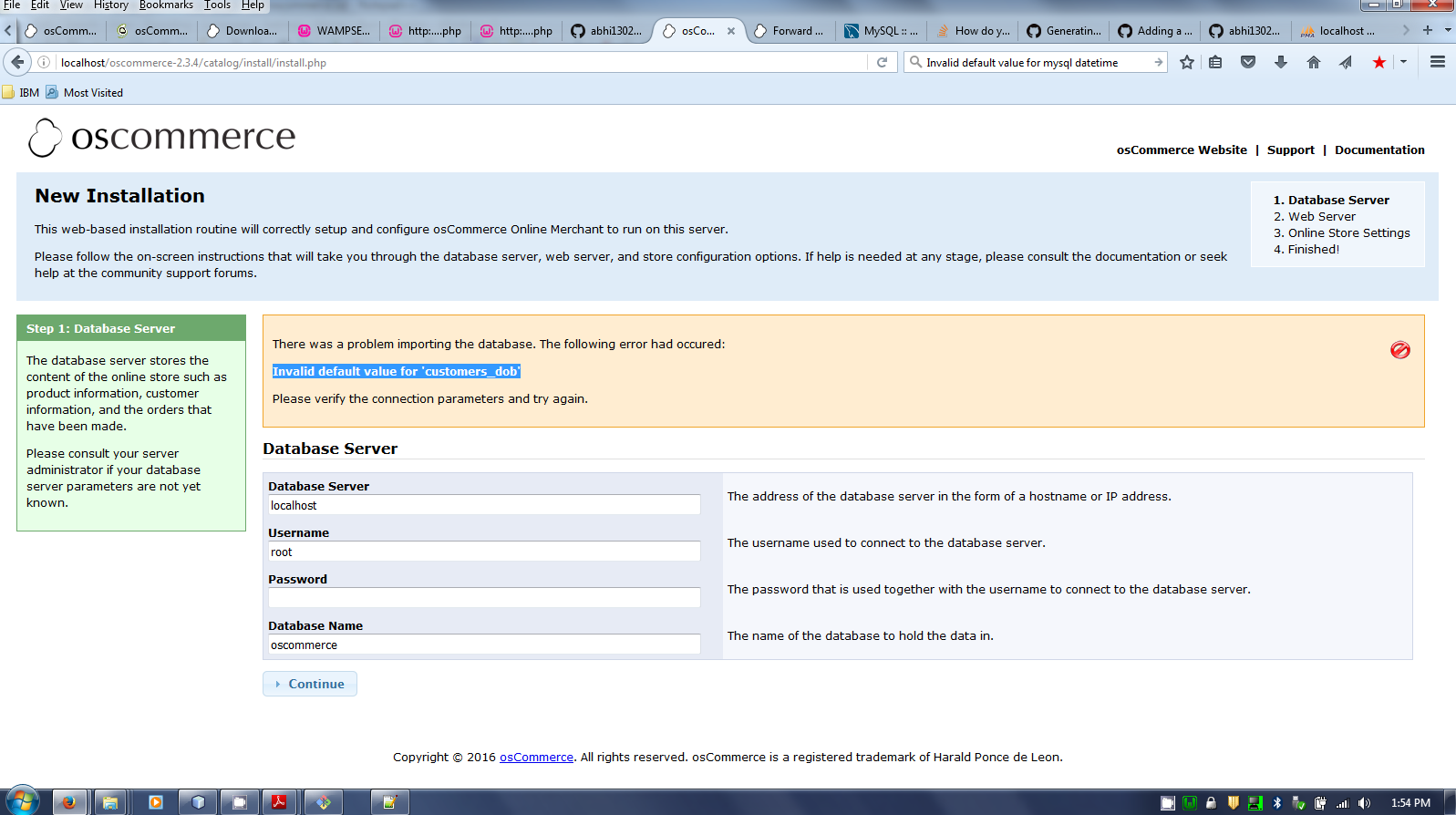The width and height of the screenshot is (1456, 815).
Task: Open the View menu
Action: pos(71,5)
